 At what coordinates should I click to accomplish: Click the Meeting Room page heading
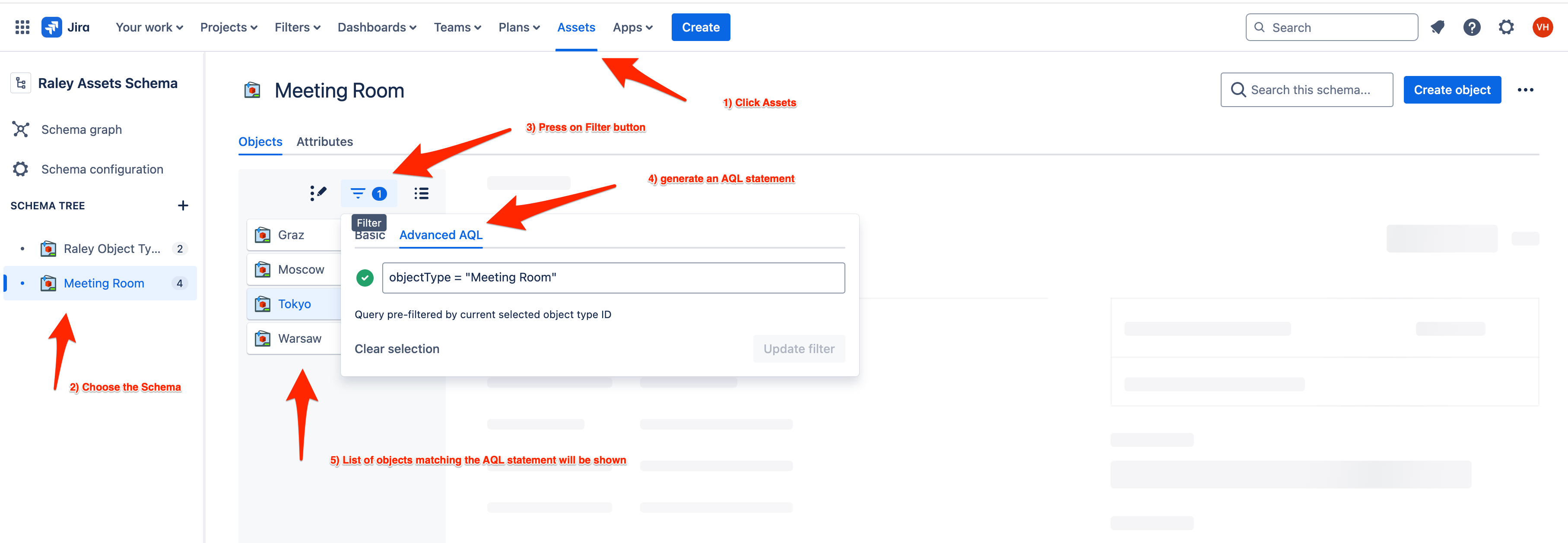pyautogui.click(x=340, y=91)
